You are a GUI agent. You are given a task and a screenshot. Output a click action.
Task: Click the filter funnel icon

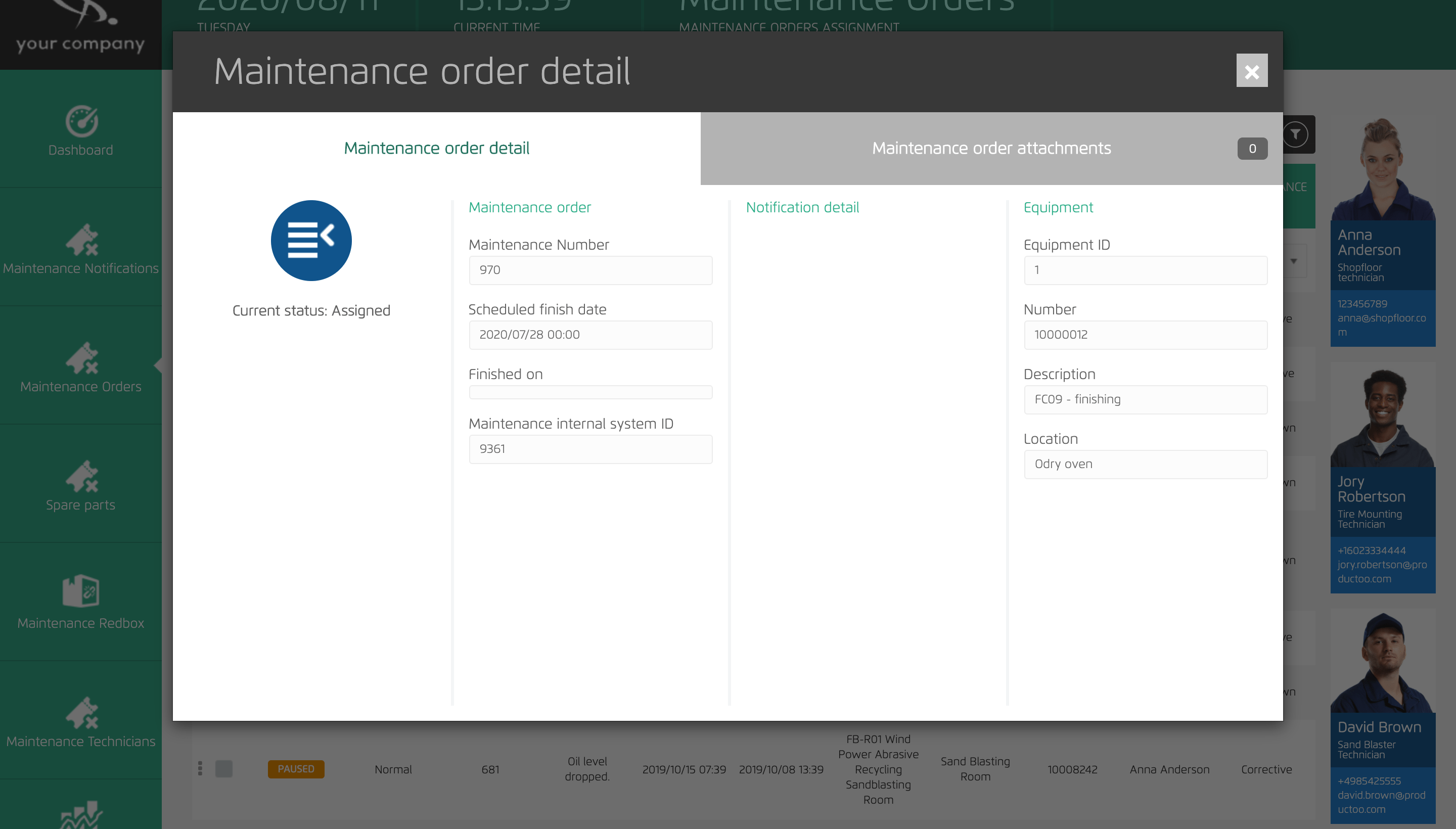point(1297,134)
